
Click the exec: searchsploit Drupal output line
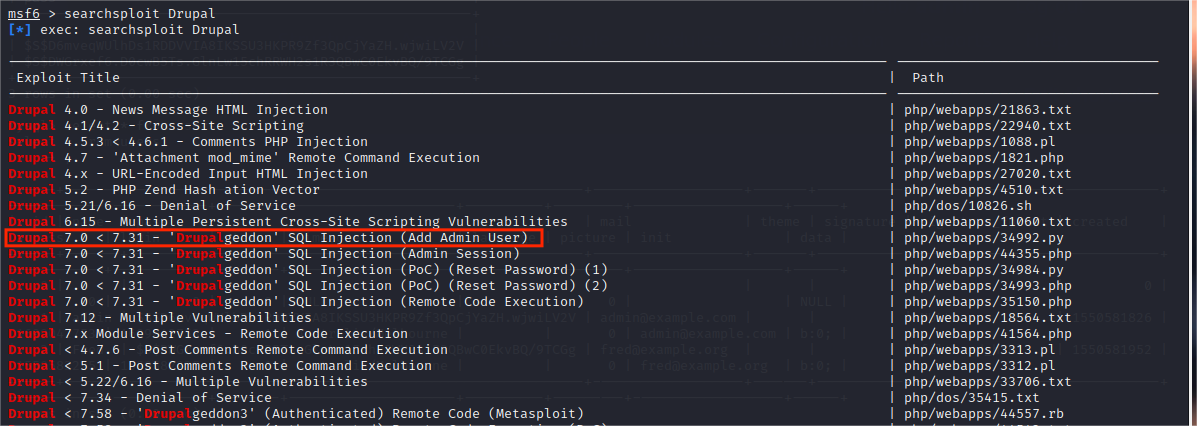(x=124, y=30)
